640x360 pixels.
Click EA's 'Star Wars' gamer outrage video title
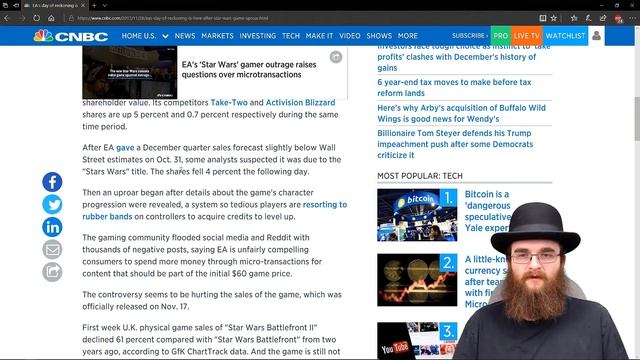(x=249, y=69)
